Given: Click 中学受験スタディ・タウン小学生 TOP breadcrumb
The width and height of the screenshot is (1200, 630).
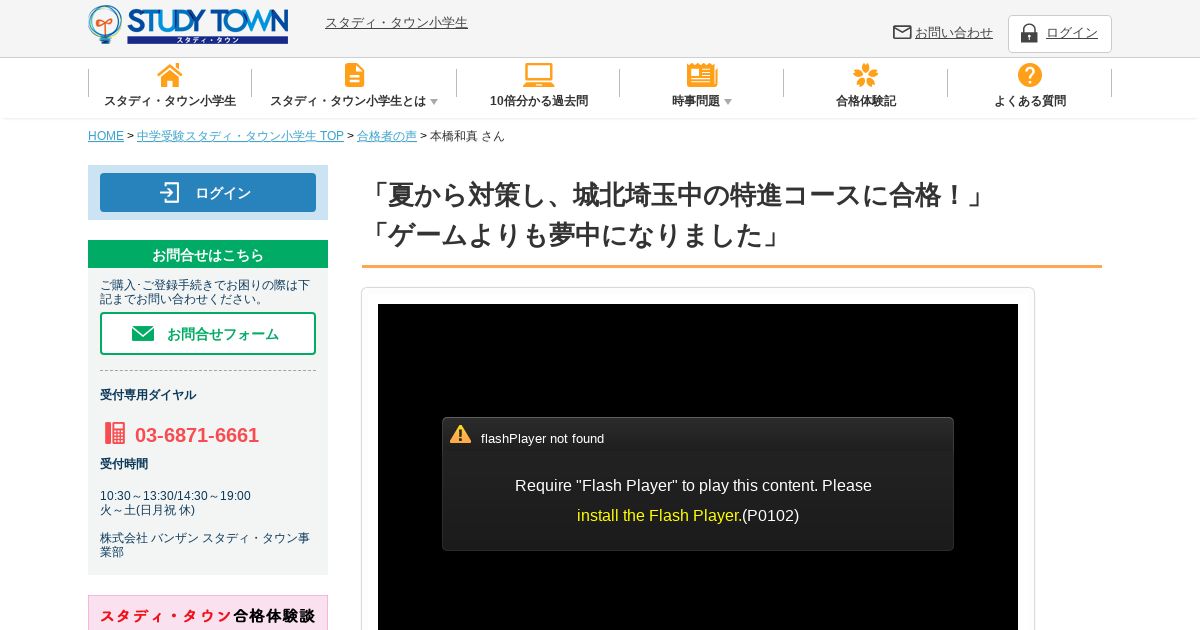Looking at the screenshot, I should [240, 136].
